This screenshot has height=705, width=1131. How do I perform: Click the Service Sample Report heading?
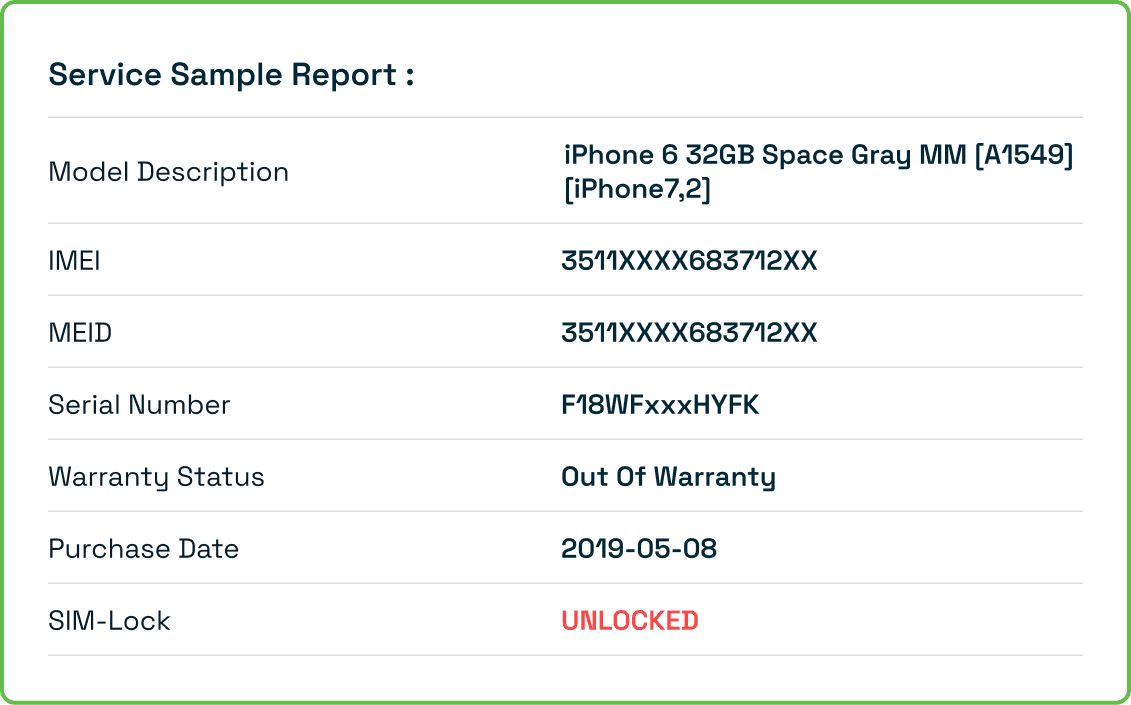coord(231,75)
